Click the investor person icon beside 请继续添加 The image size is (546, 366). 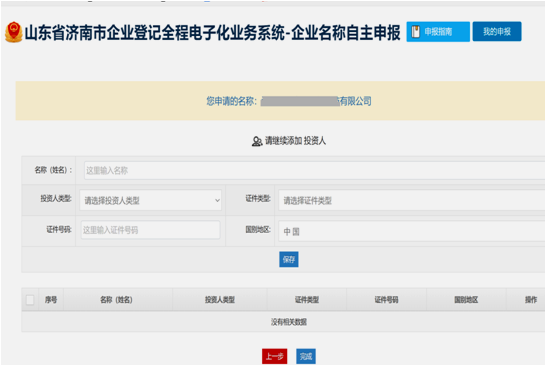click(257, 141)
